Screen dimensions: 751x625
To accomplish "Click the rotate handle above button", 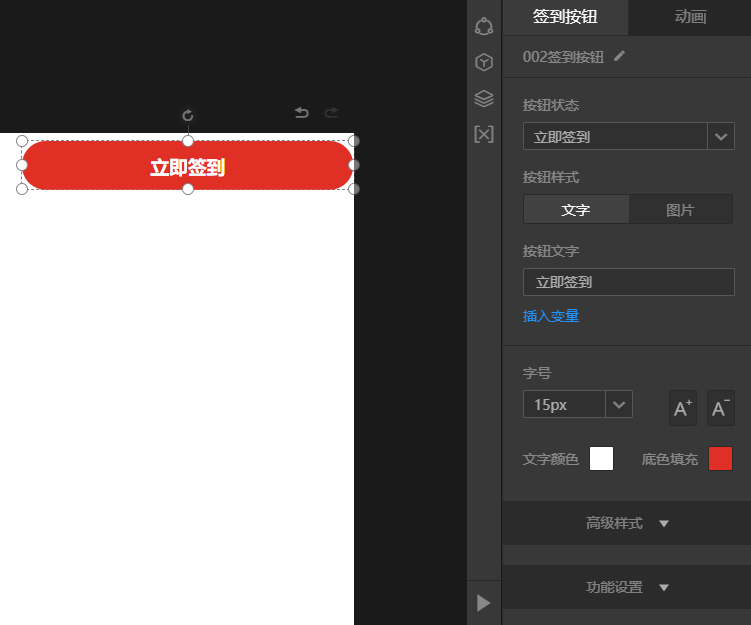I will (188, 115).
